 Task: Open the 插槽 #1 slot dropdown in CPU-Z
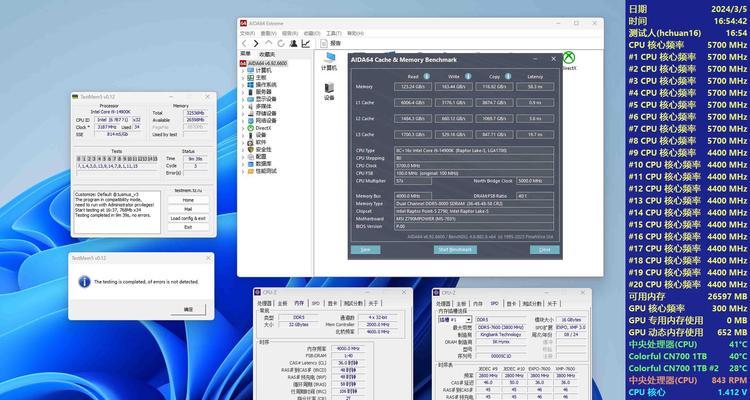pos(455,320)
